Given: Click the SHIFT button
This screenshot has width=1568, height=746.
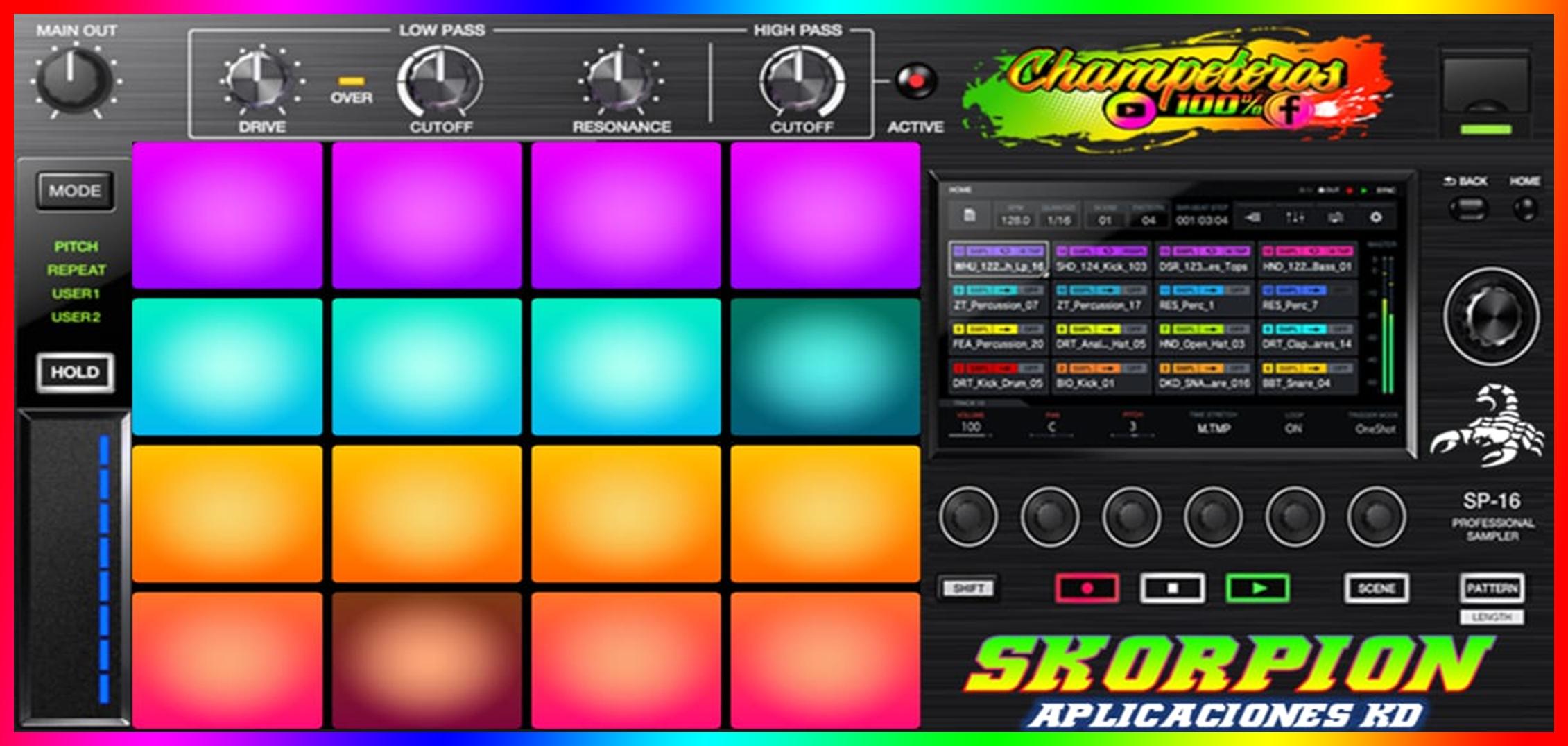Looking at the screenshot, I should [x=968, y=588].
